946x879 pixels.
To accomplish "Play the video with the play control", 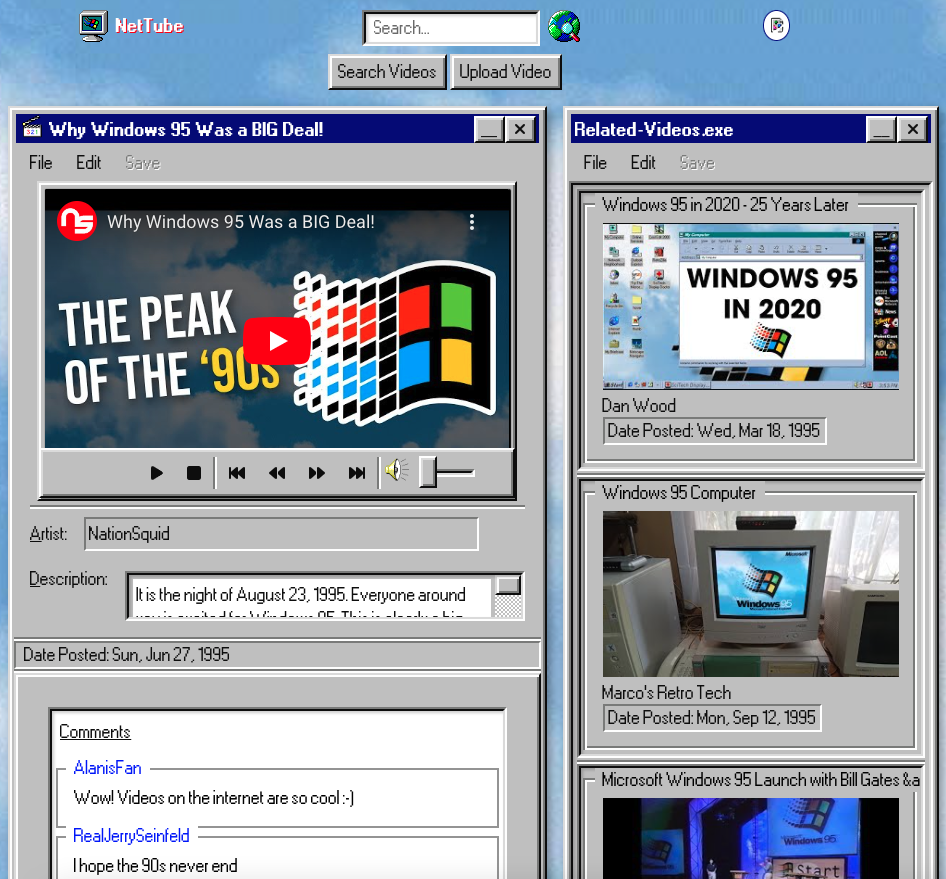I will point(156,473).
